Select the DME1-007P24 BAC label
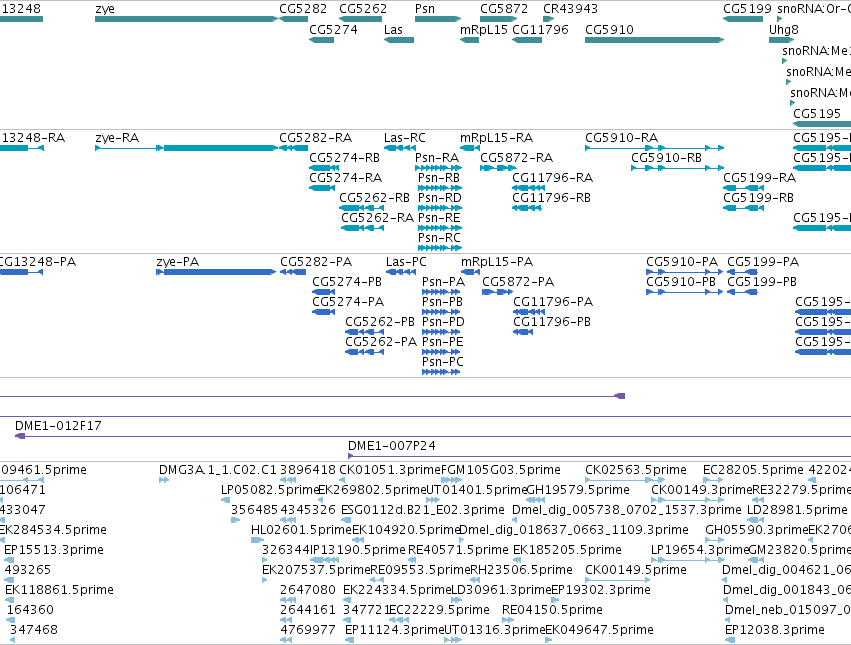851x645 pixels. 391,446
